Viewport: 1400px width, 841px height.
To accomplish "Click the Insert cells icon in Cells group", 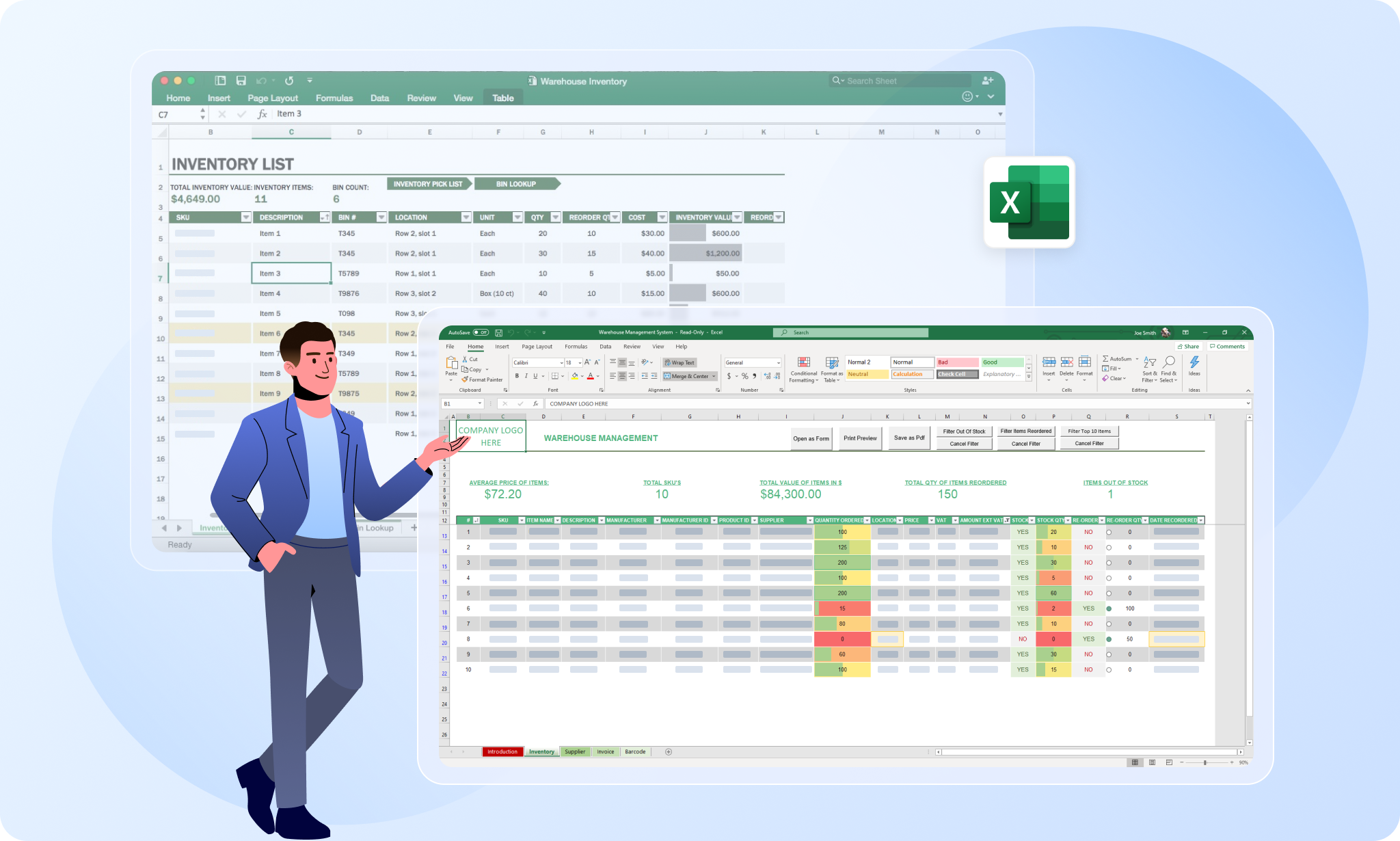I will pos(1049,362).
